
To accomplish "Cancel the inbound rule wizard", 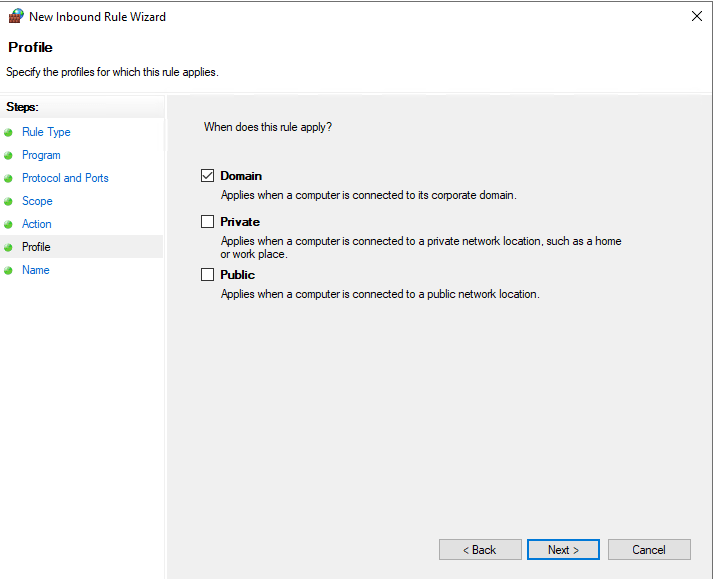I will pos(649,550).
